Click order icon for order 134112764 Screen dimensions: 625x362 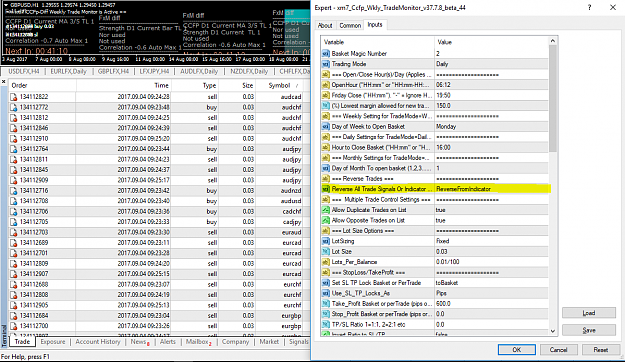point(14,149)
